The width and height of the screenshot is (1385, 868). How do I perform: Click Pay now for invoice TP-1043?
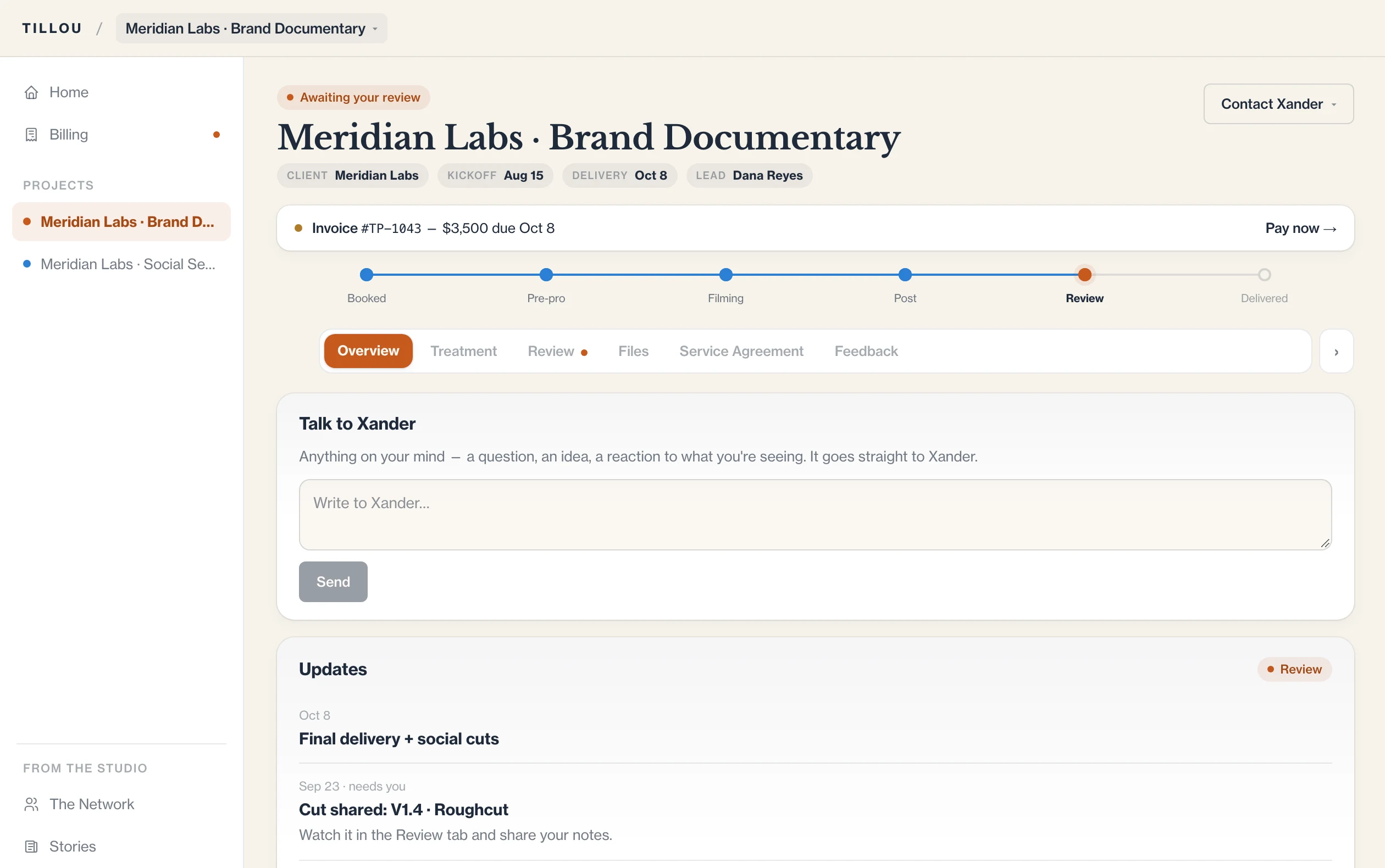click(1300, 229)
